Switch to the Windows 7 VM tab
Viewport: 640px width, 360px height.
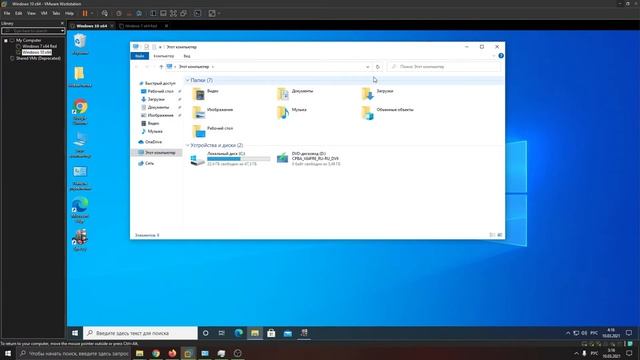click(141, 26)
